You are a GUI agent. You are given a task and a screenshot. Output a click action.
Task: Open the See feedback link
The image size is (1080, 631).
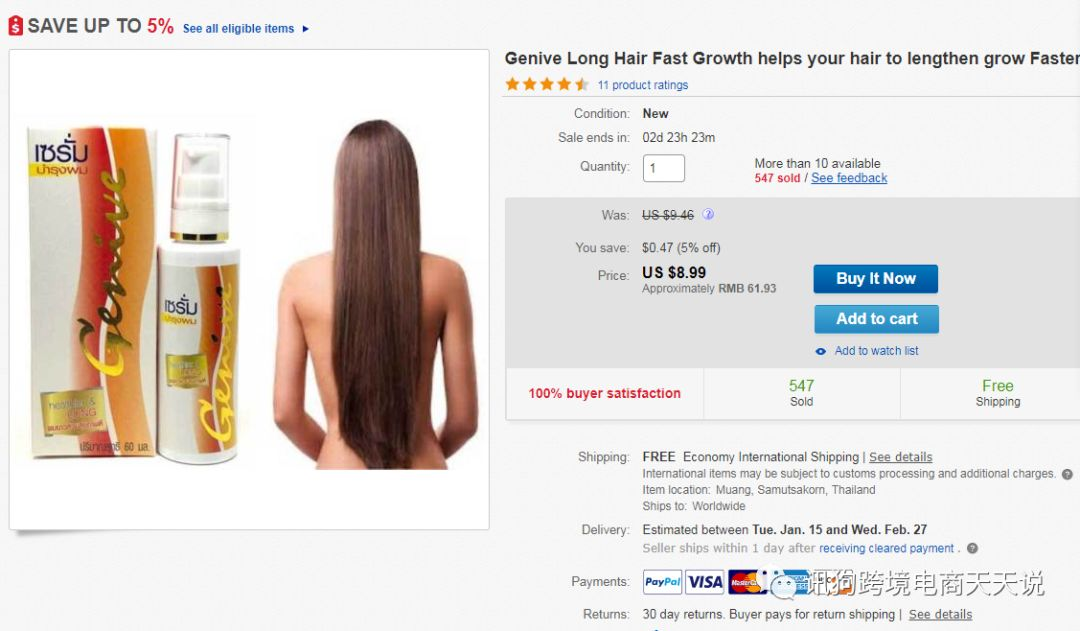point(849,178)
